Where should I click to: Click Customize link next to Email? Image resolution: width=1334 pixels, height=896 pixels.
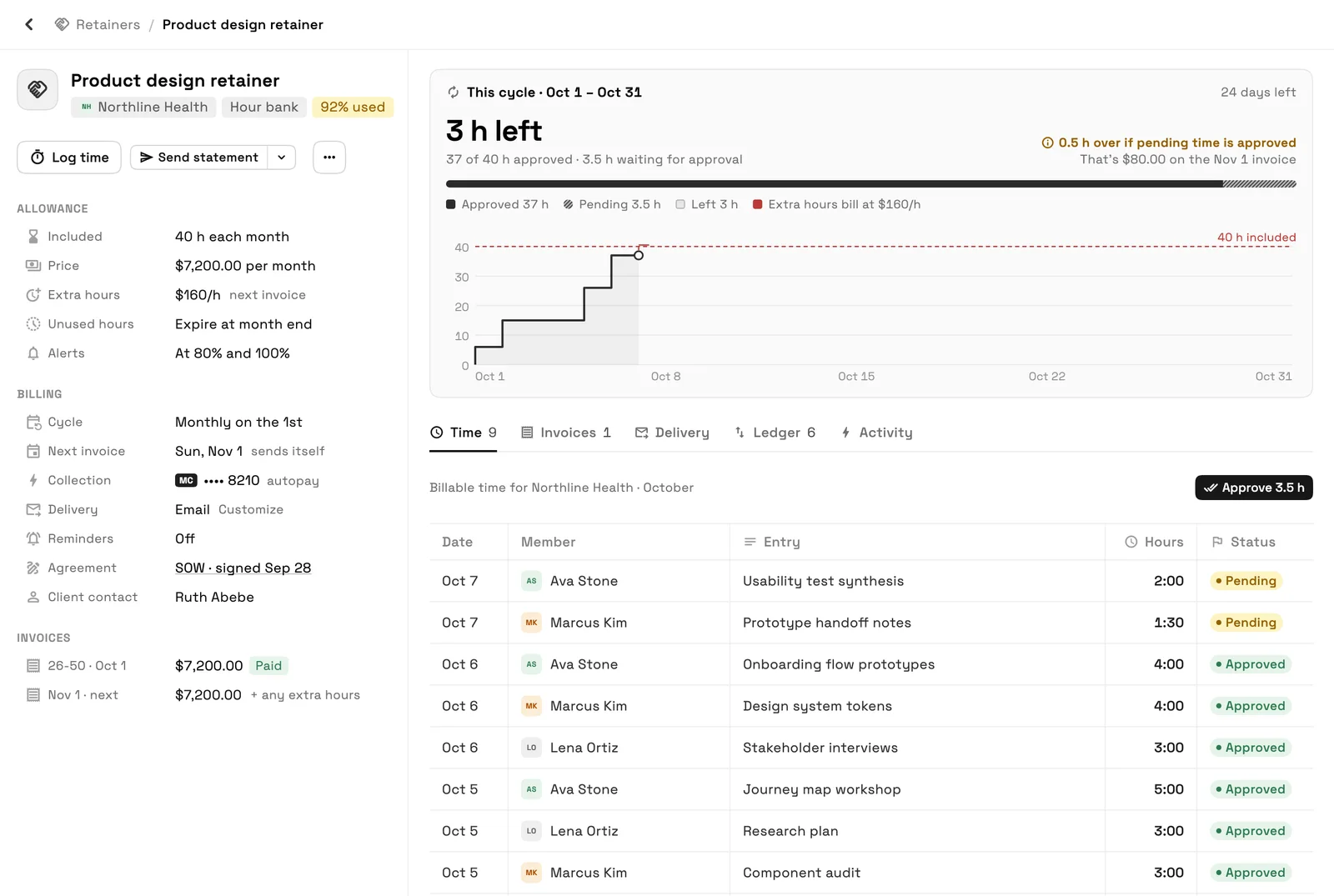251,510
